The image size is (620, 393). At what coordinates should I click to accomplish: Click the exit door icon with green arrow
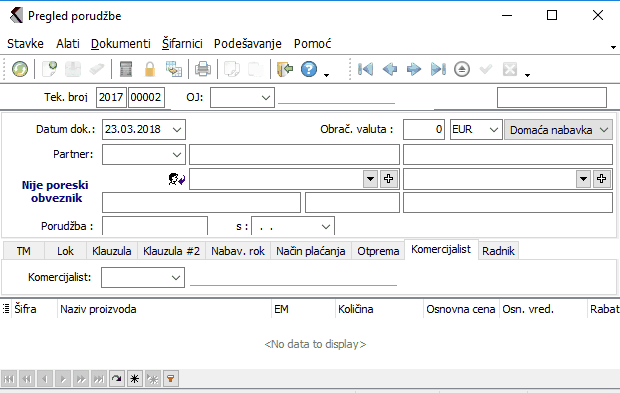click(x=285, y=69)
